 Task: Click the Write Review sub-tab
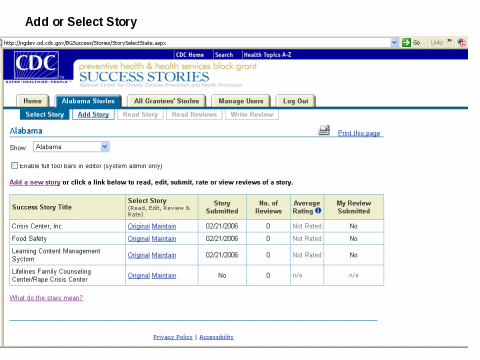(x=252, y=115)
